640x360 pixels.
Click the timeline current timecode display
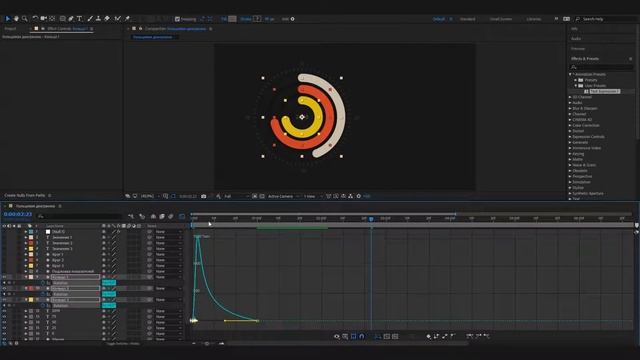click(18, 214)
